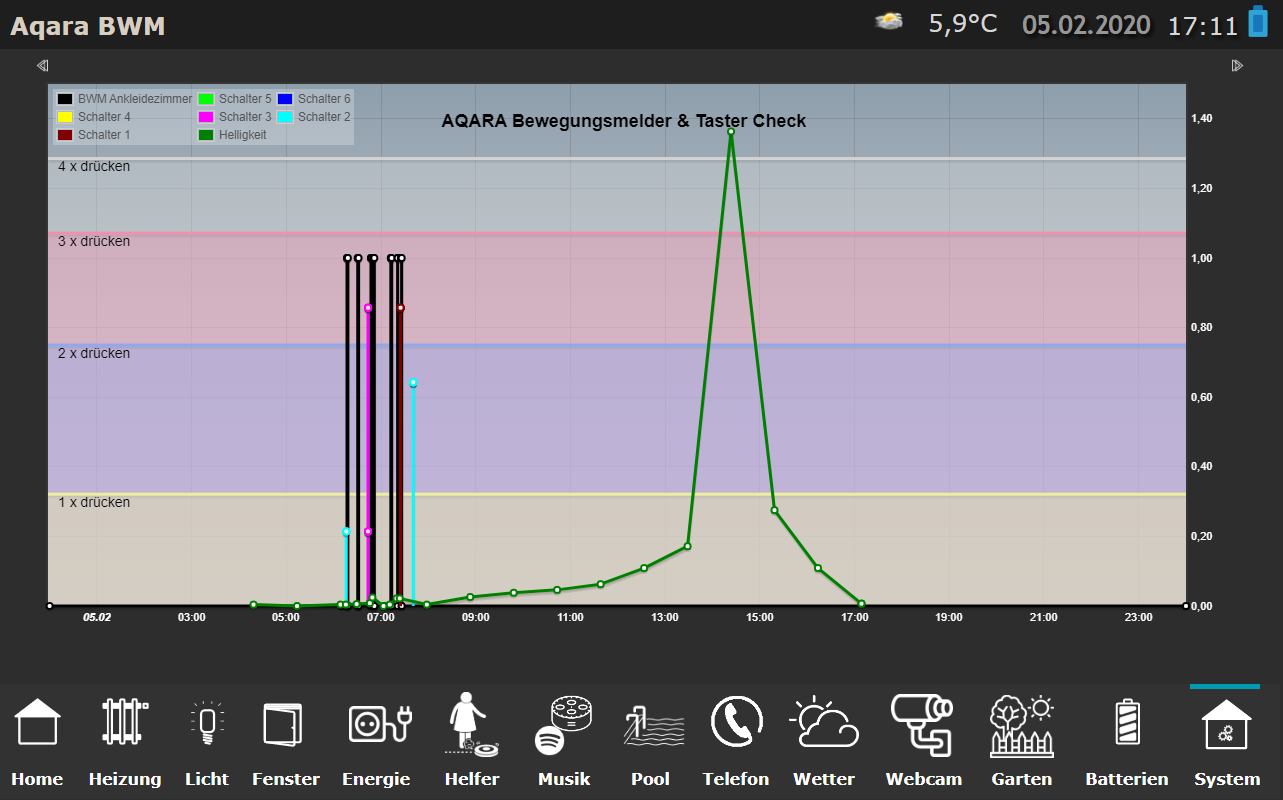Click the 17:11 clock display
The width and height of the screenshot is (1283, 800).
1203,25
